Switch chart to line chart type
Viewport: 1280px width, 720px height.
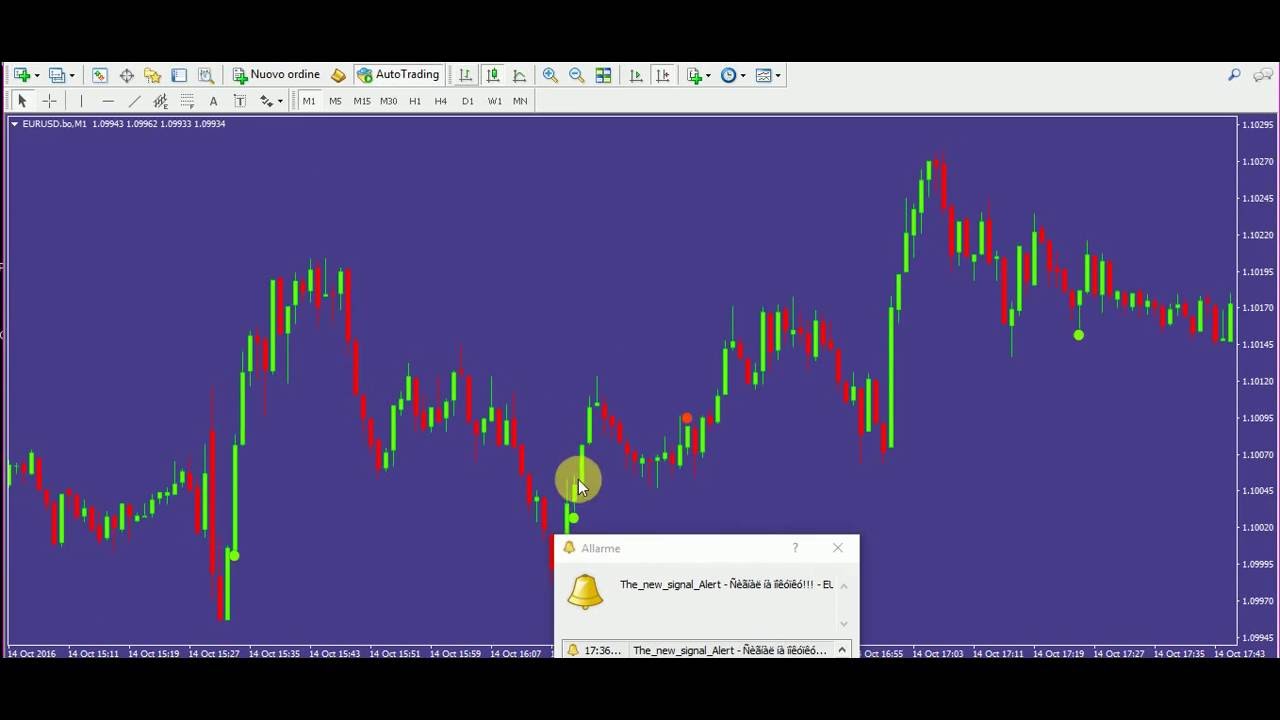click(x=519, y=75)
